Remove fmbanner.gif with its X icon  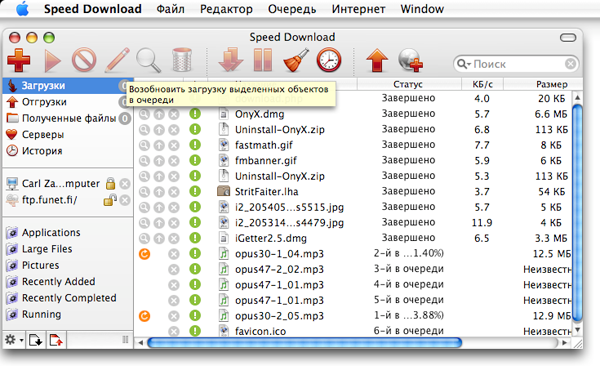tap(174, 161)
